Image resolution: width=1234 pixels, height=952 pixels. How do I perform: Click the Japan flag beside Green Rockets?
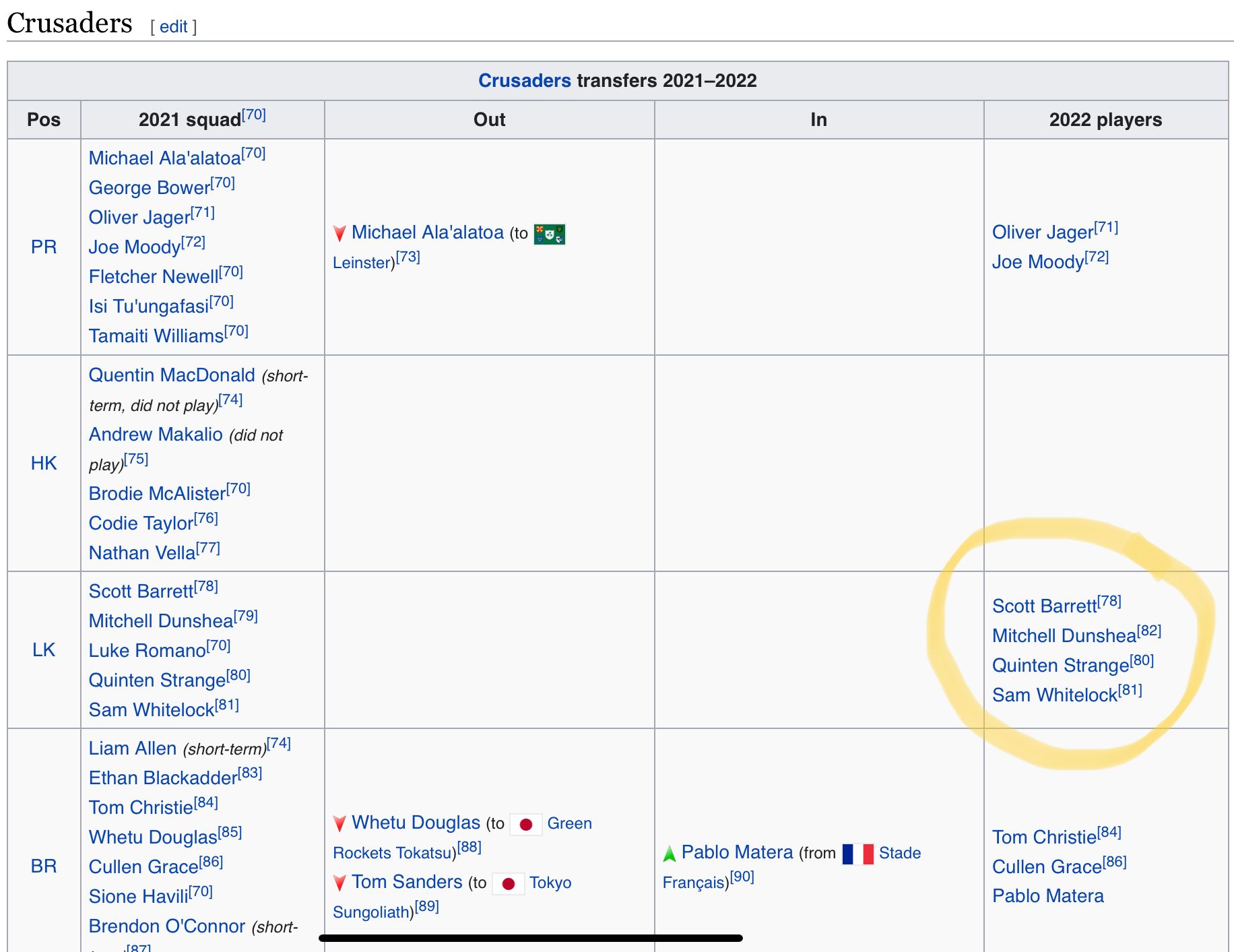click(x=526, y=824)
